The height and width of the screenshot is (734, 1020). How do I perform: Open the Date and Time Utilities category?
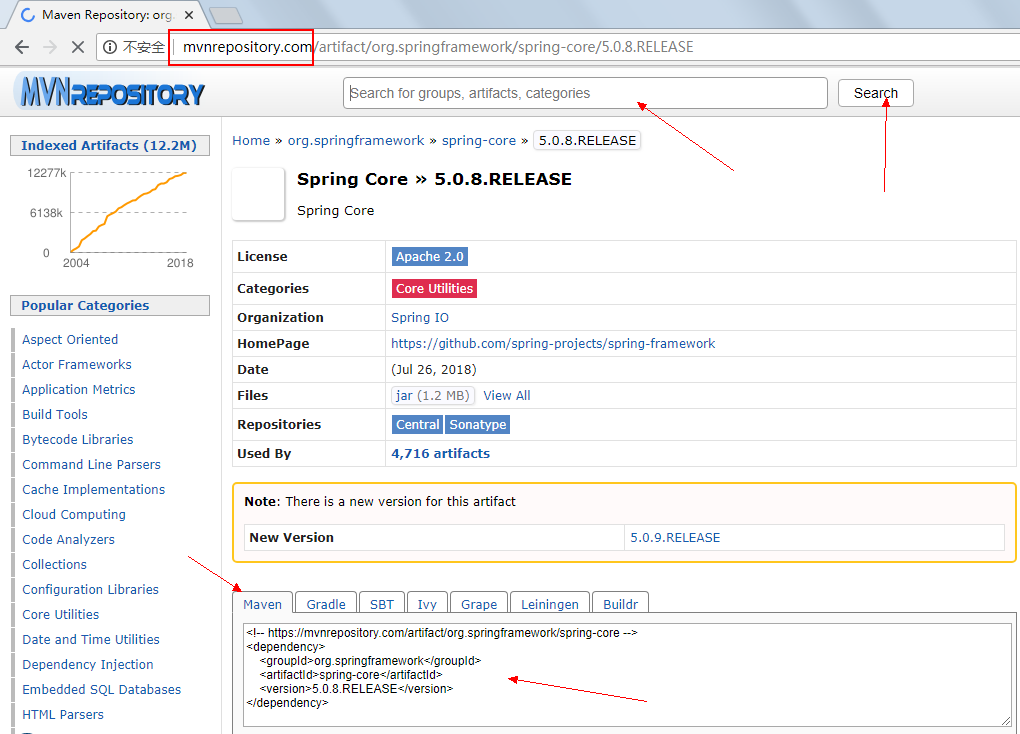pos(91,640)
